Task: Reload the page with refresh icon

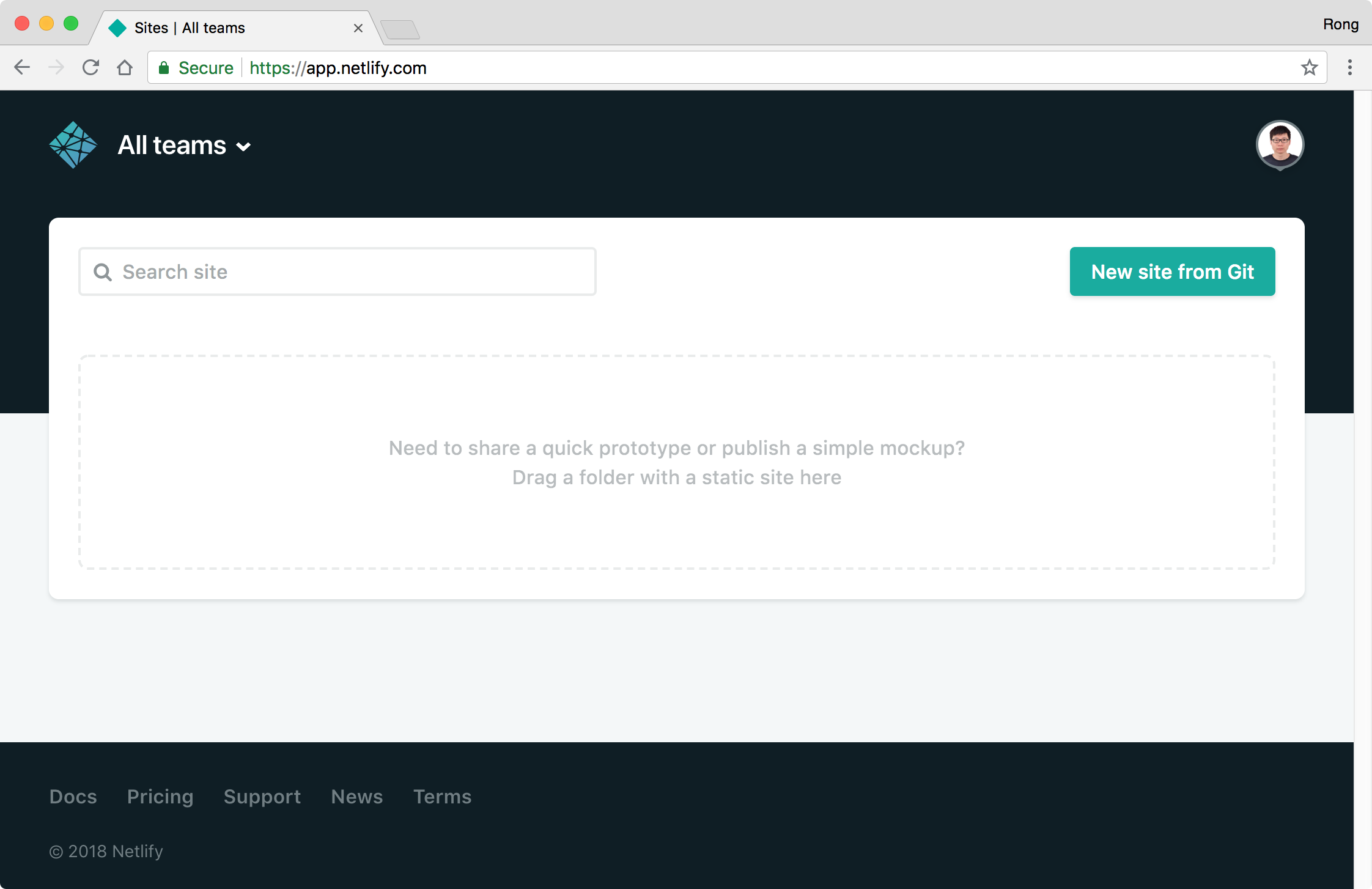Action: 90,67
